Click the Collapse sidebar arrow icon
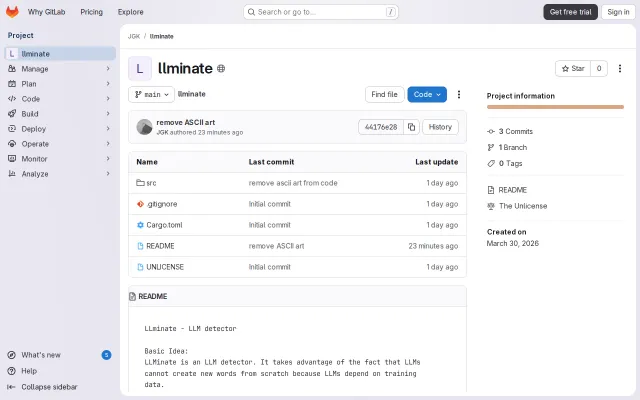 point(11,387)
